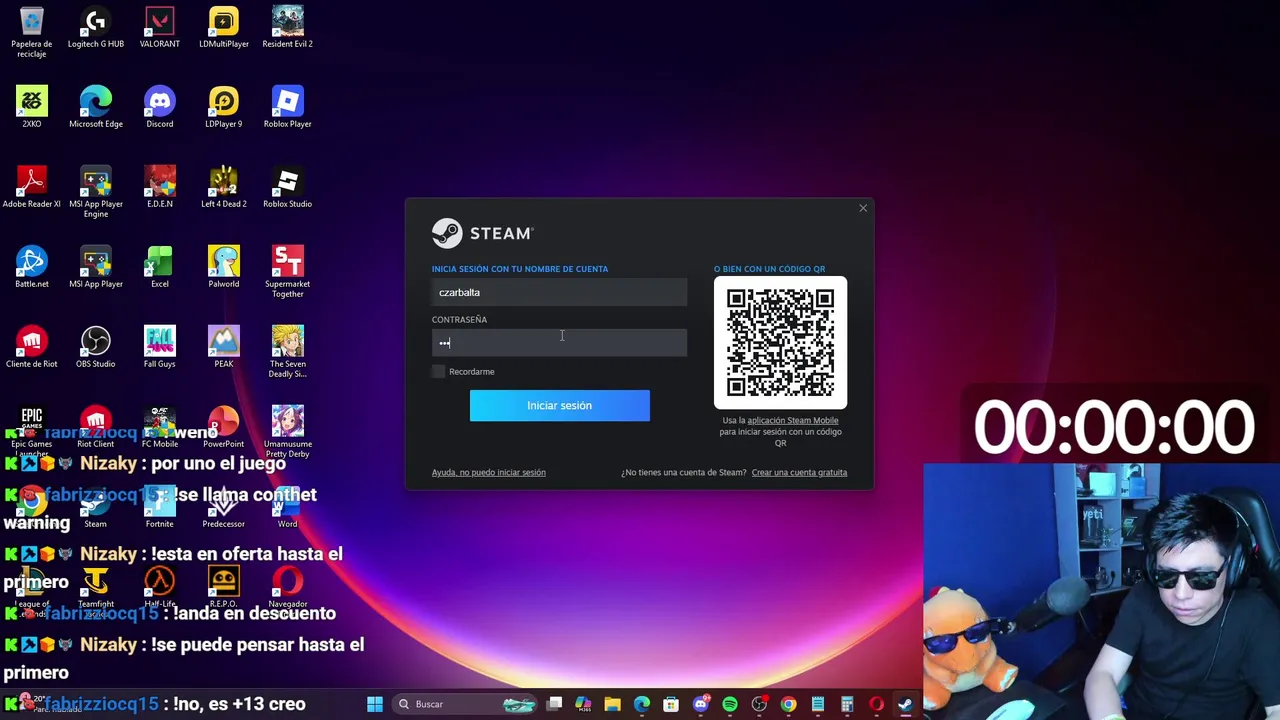This screenshot has width=1280, height=720.
Task: Select the PEAK desktop icon
Action: click(x=223, y=347)
